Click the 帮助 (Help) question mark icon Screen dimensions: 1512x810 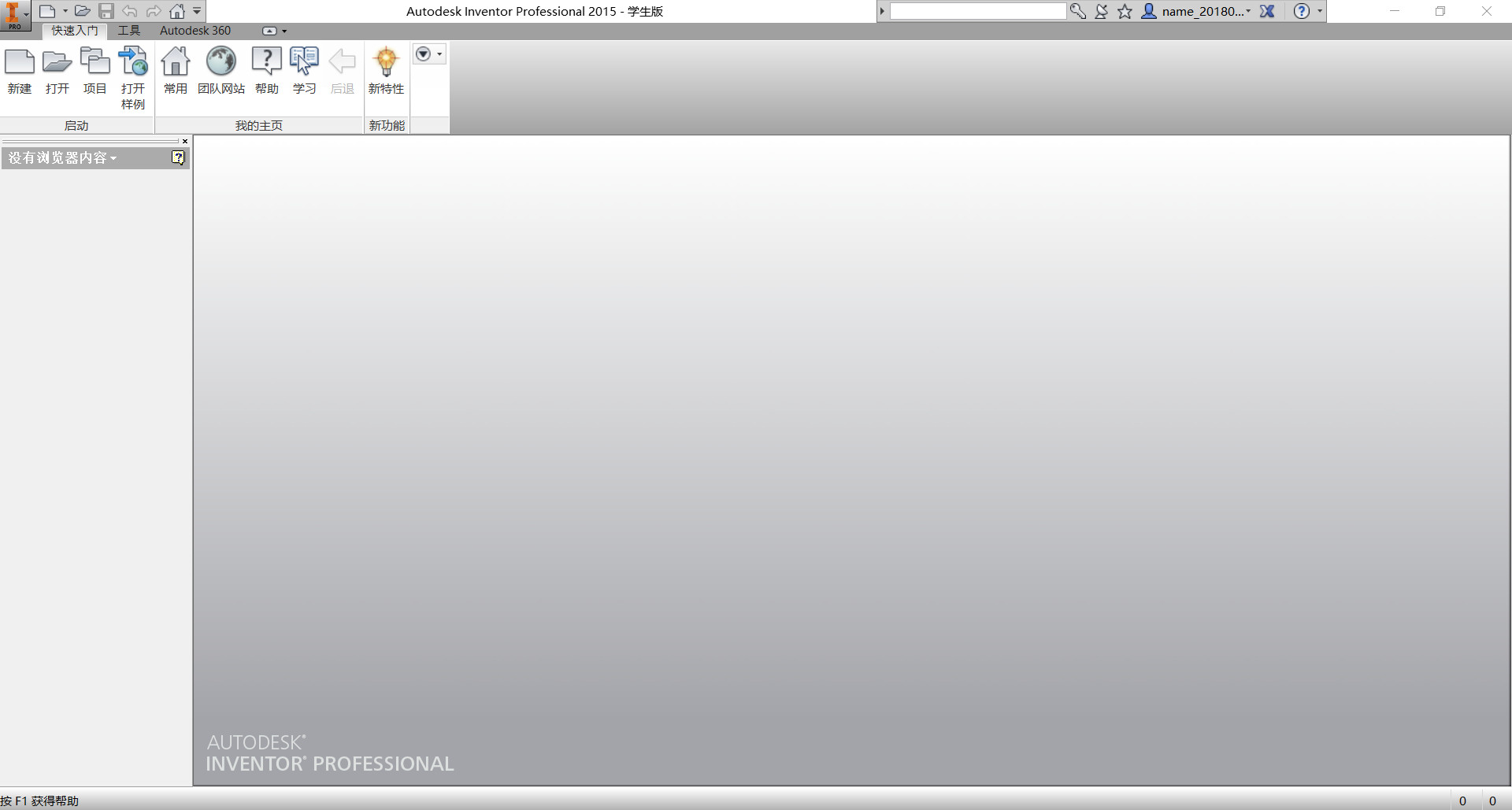pos(267,71)
